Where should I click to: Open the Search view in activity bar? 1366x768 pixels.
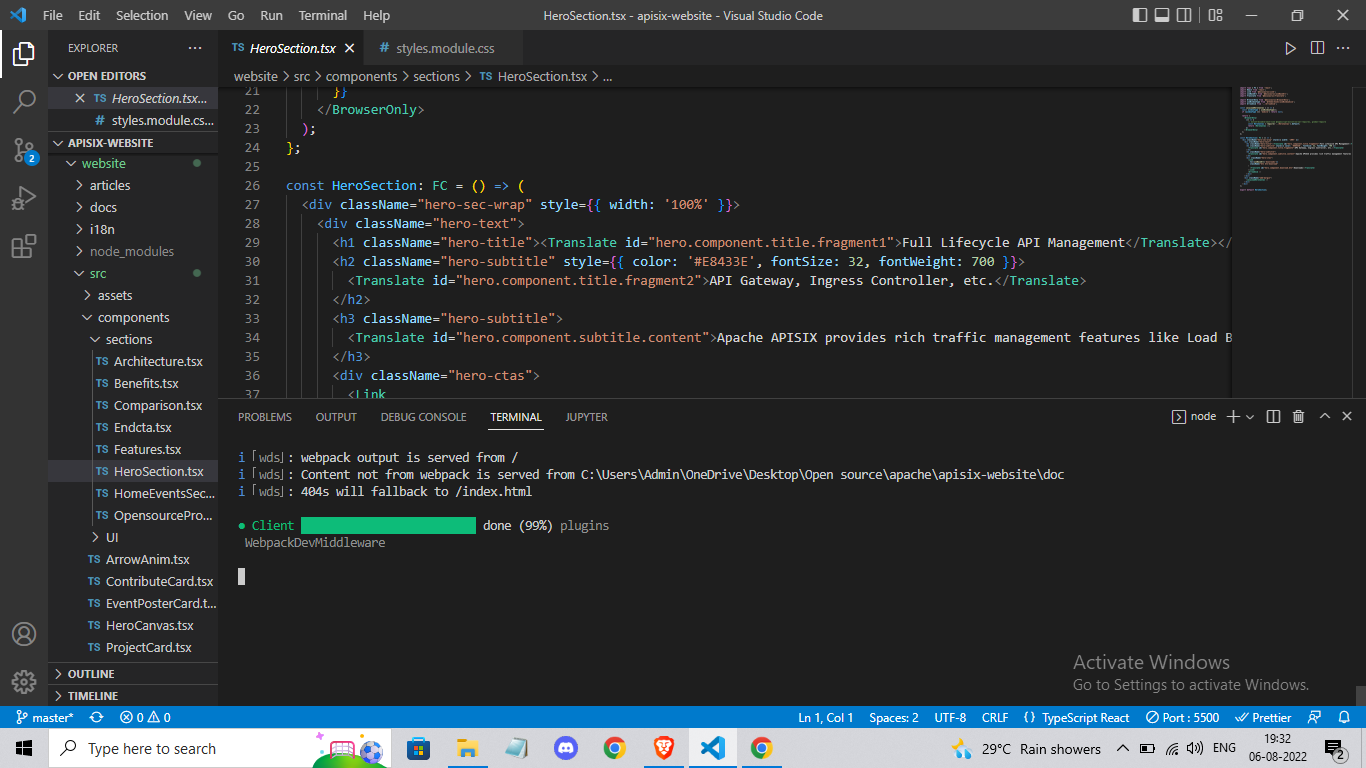point(24,101)
